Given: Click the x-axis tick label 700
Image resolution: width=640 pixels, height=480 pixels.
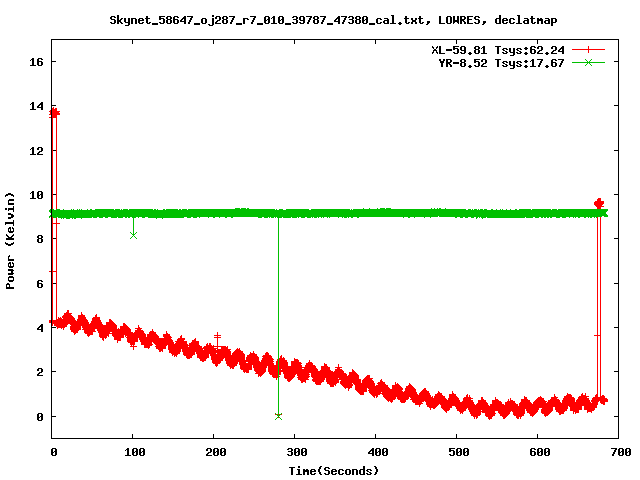Looking at the screenshot, I should coord(620,452).
